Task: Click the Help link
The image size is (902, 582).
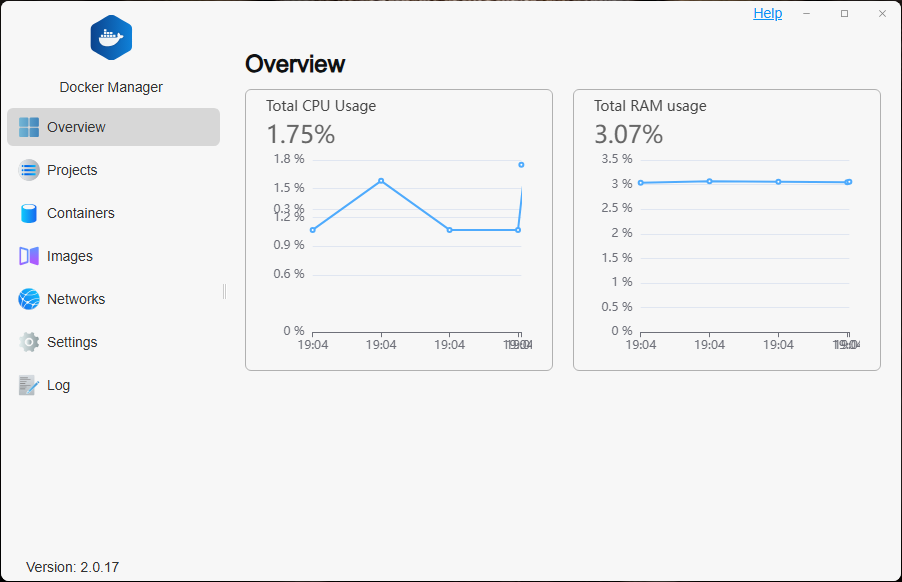Action: click(x=767, y=13)
